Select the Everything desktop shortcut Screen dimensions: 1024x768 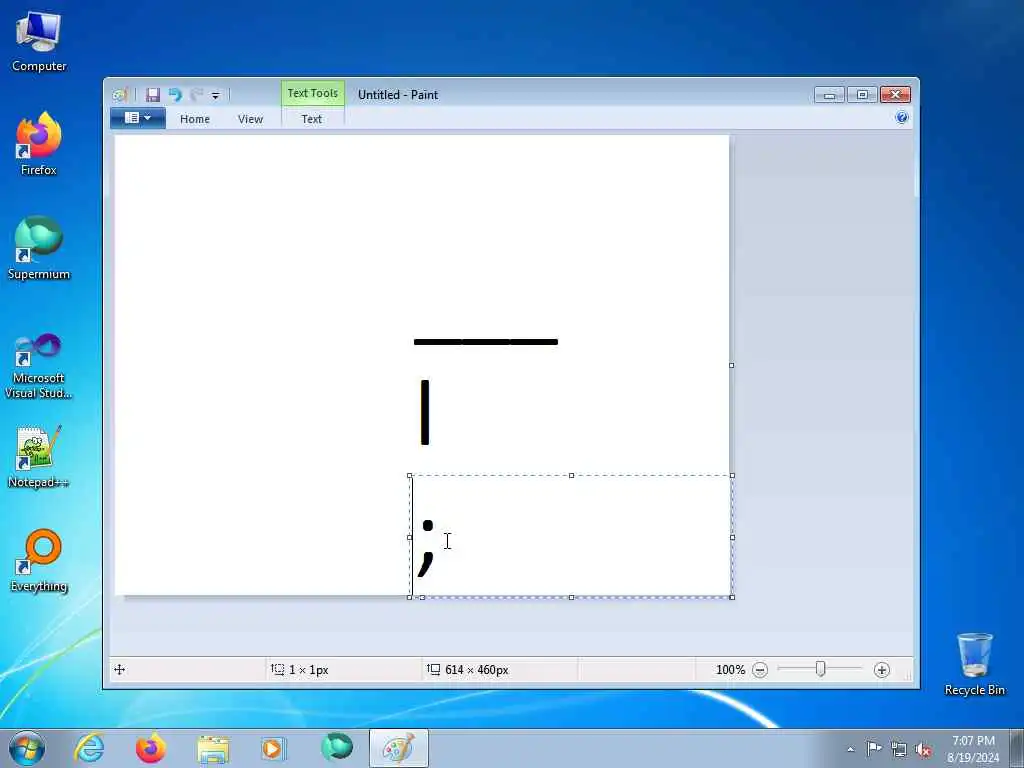pos(39,561)
